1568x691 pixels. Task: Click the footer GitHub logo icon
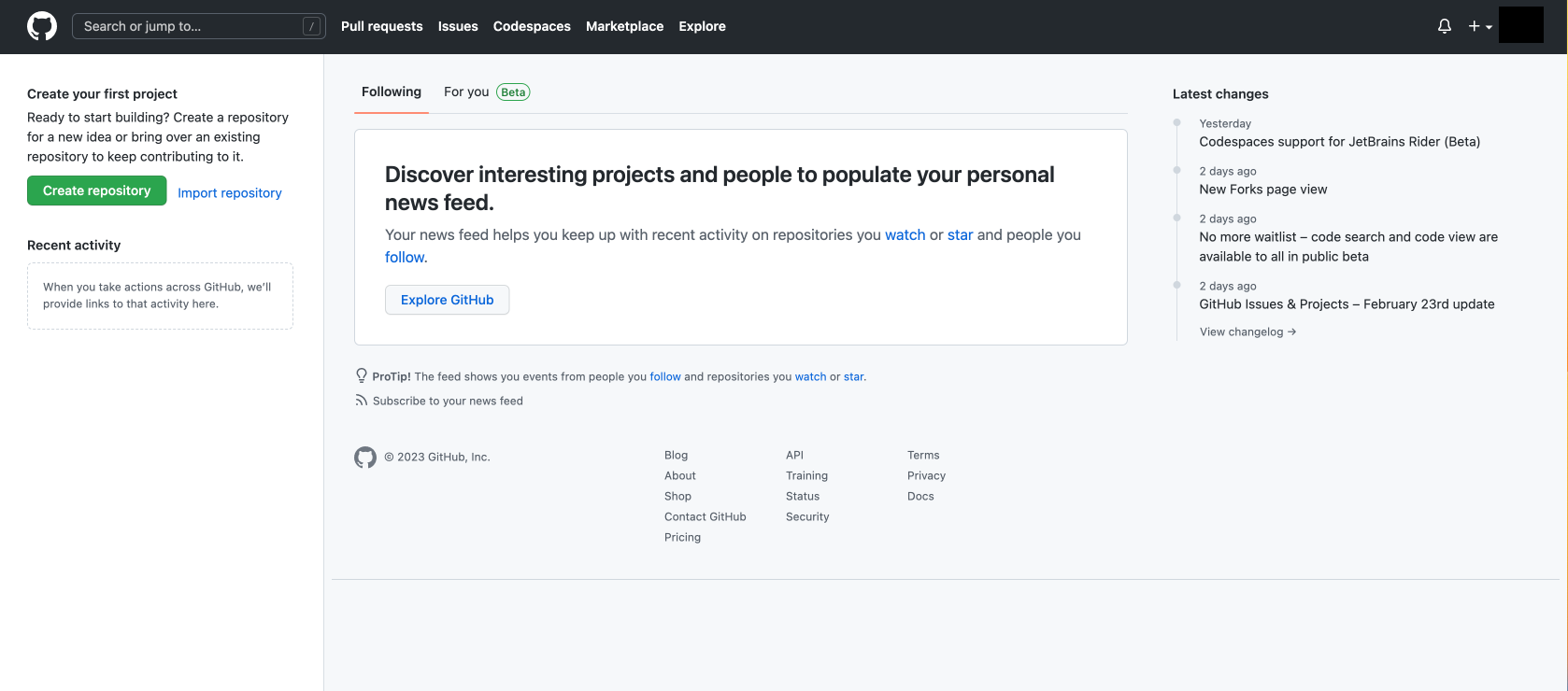(365, 457)
